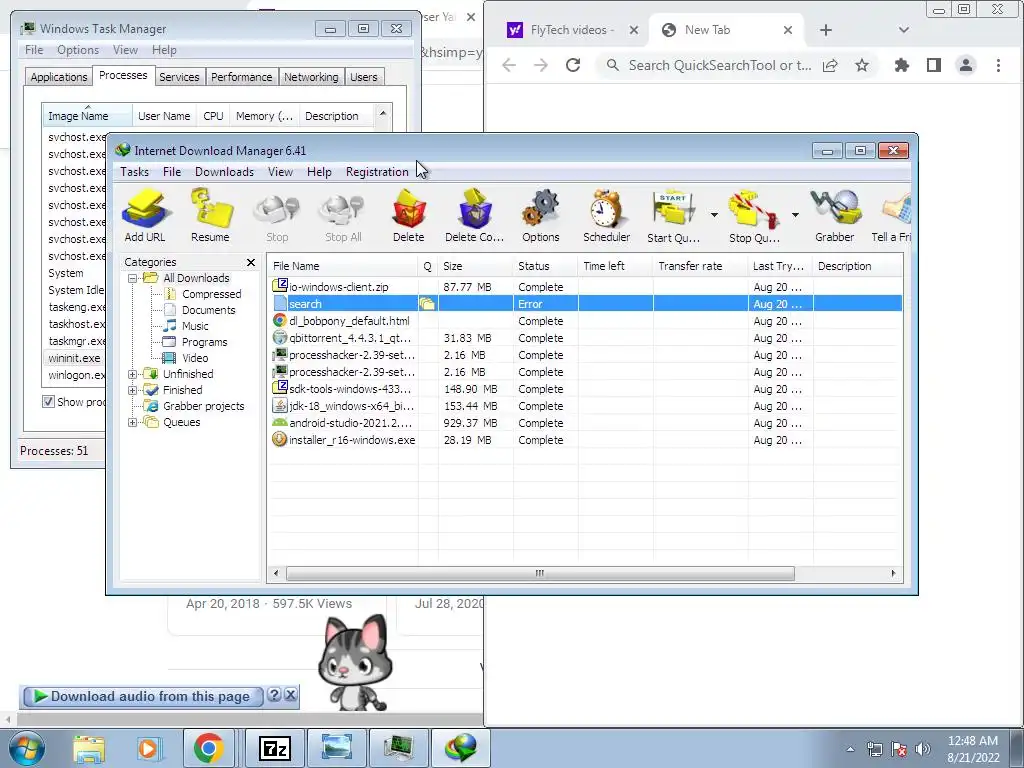1024x768 pixels.
Task: Switch to Performance tab in Task Manager
Action: tap(242, 77)
